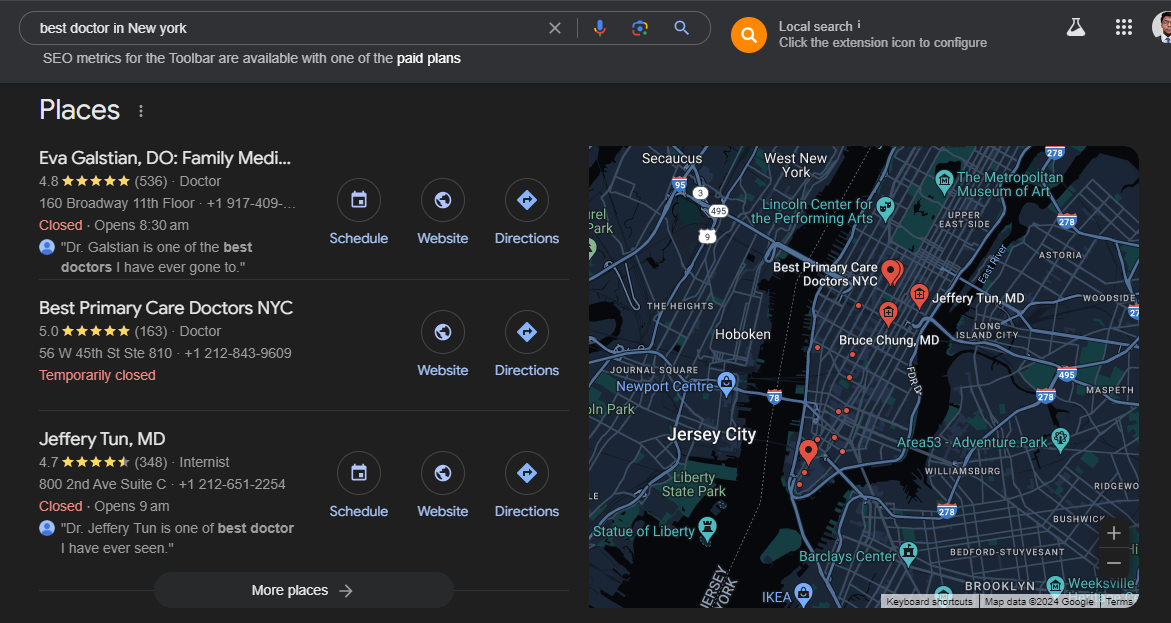The height and width of the screenshot is (623, 1171).
Task: Clear the search box with the X icon
Action: [555, 28]
